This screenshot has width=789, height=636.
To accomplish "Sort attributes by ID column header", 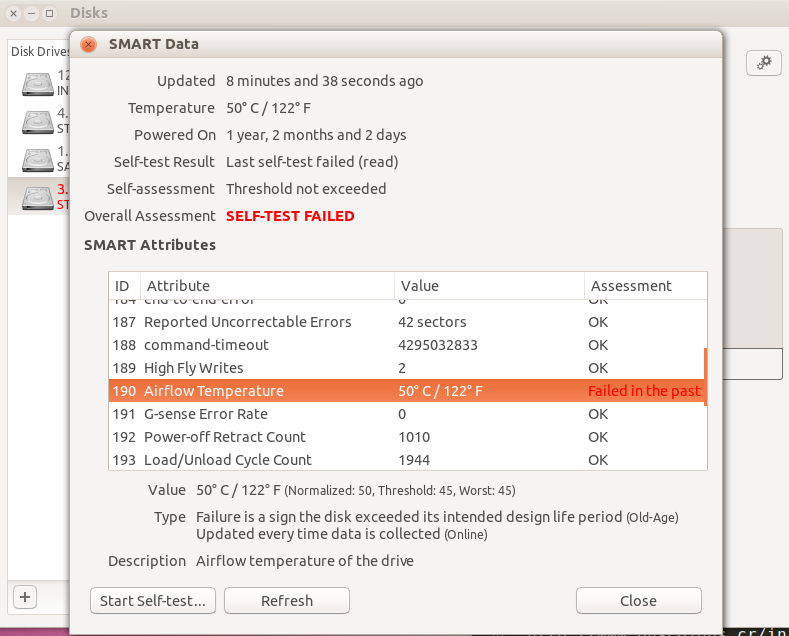I will pos(124,286).
